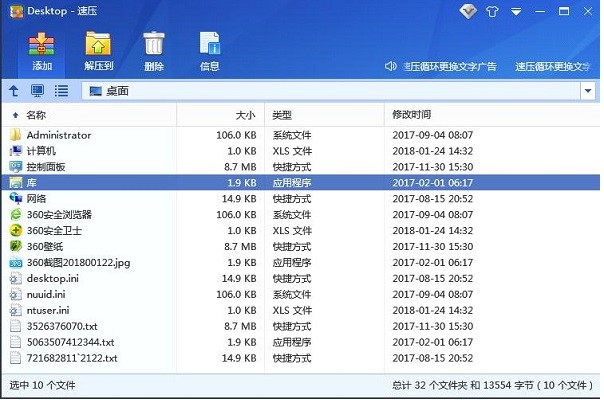Click the nuuid.ini file name
The height and width of the screenshot is (400, 604).
point(46,294)
